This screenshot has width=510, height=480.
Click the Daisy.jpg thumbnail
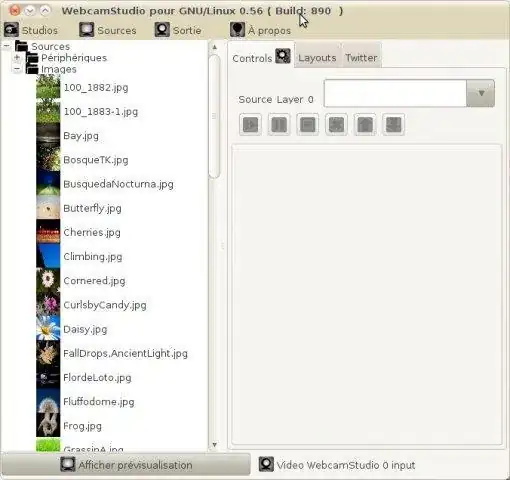[x=48, y=329]
